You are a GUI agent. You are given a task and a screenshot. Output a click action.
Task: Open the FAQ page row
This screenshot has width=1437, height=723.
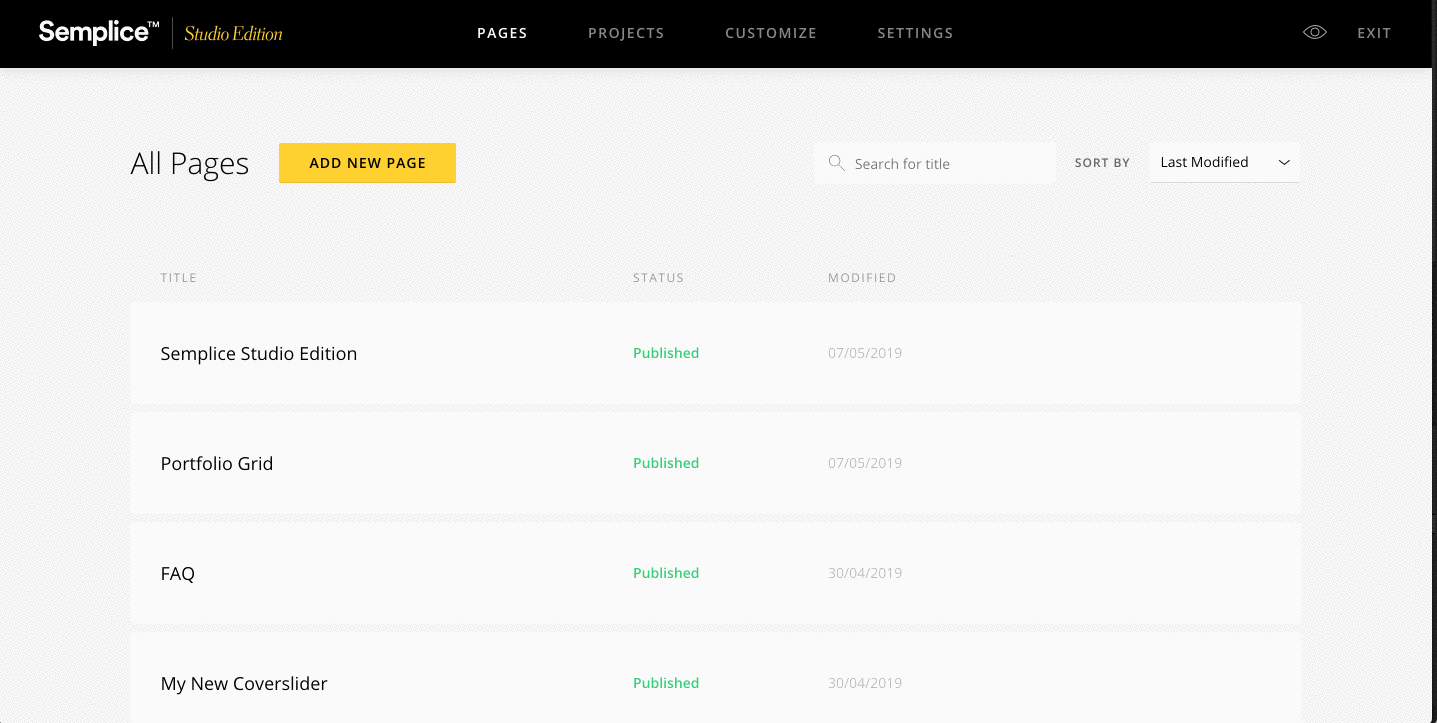pyautogui.click(x=177, y=573)
